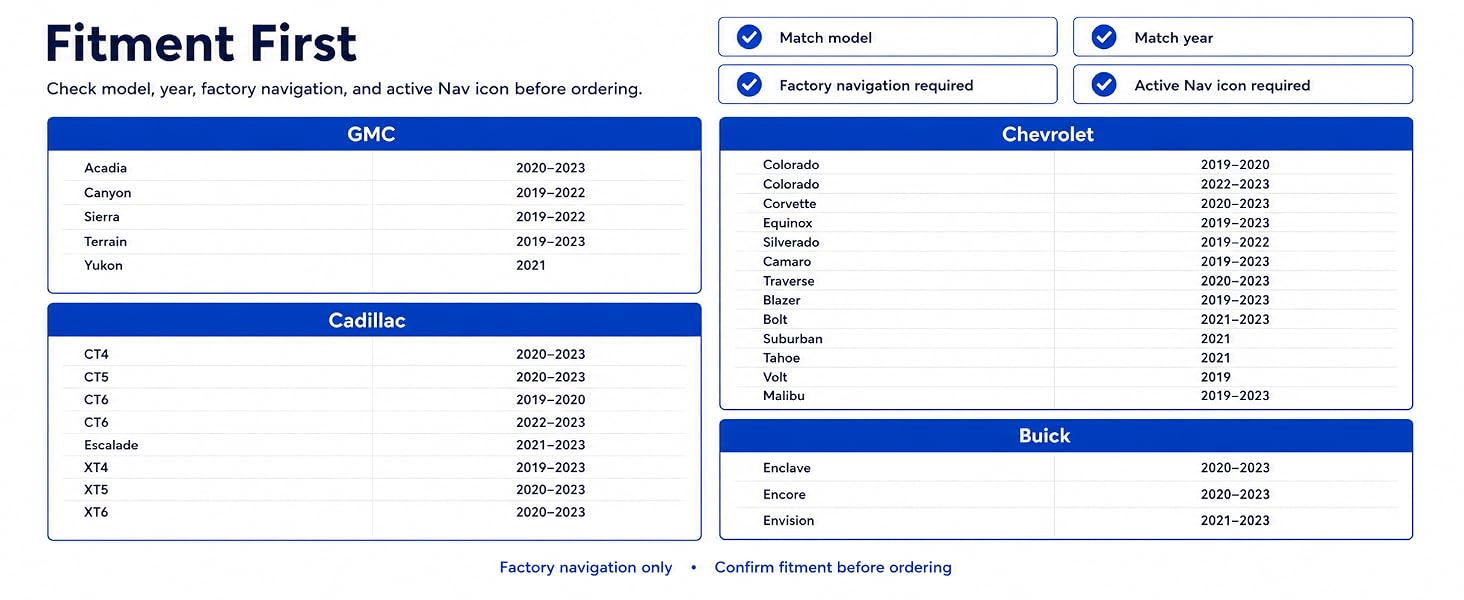Click the Match year checkmark icon

coord(1104,37)
